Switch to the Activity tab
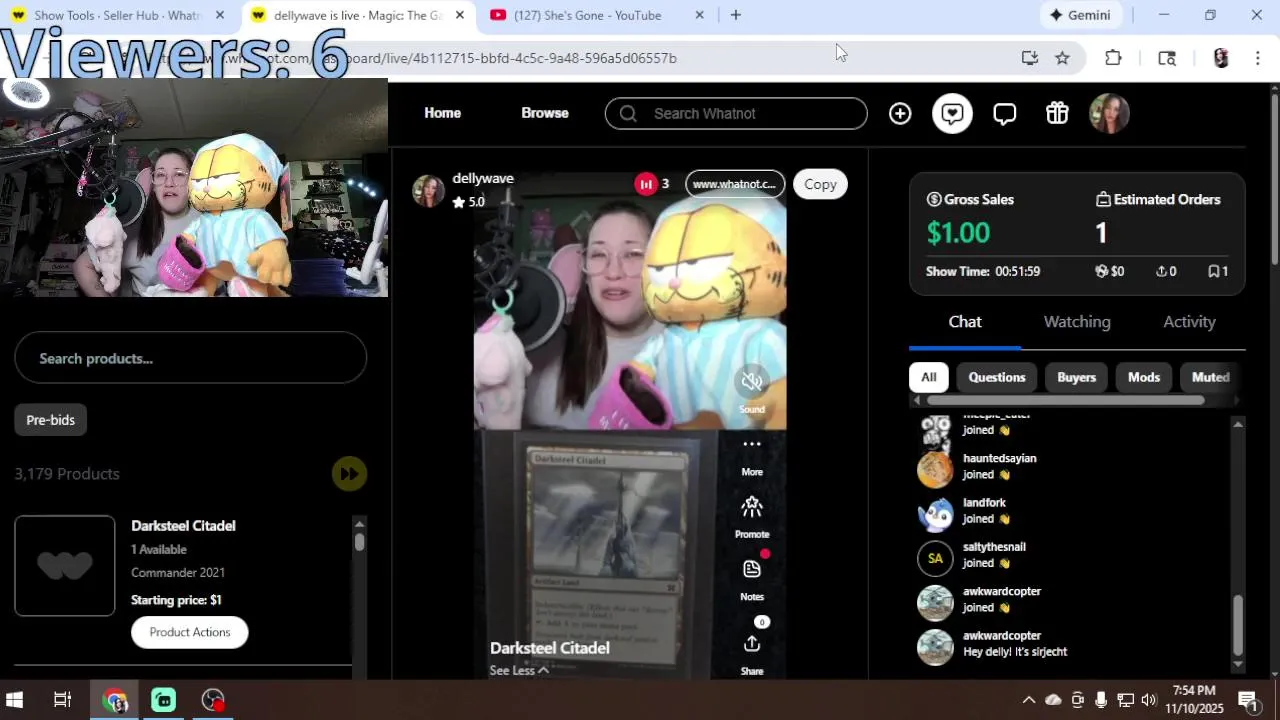The width and height of the screenshot is (1280, 720). tap(1189, 322)
